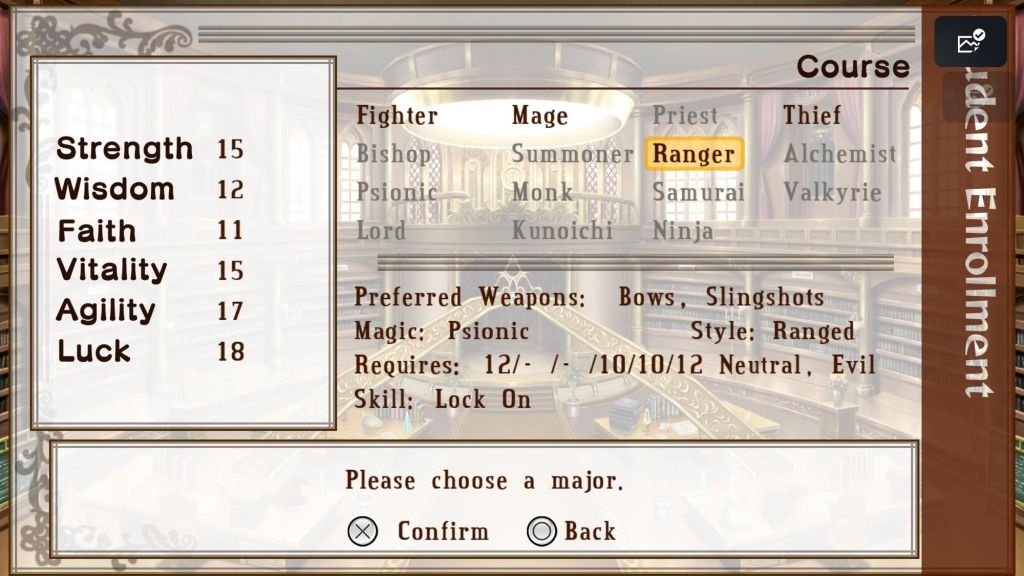This screenshot has width=1024, height=576.
Task: Click the Confirm label
Action: (x=443, y=531)
